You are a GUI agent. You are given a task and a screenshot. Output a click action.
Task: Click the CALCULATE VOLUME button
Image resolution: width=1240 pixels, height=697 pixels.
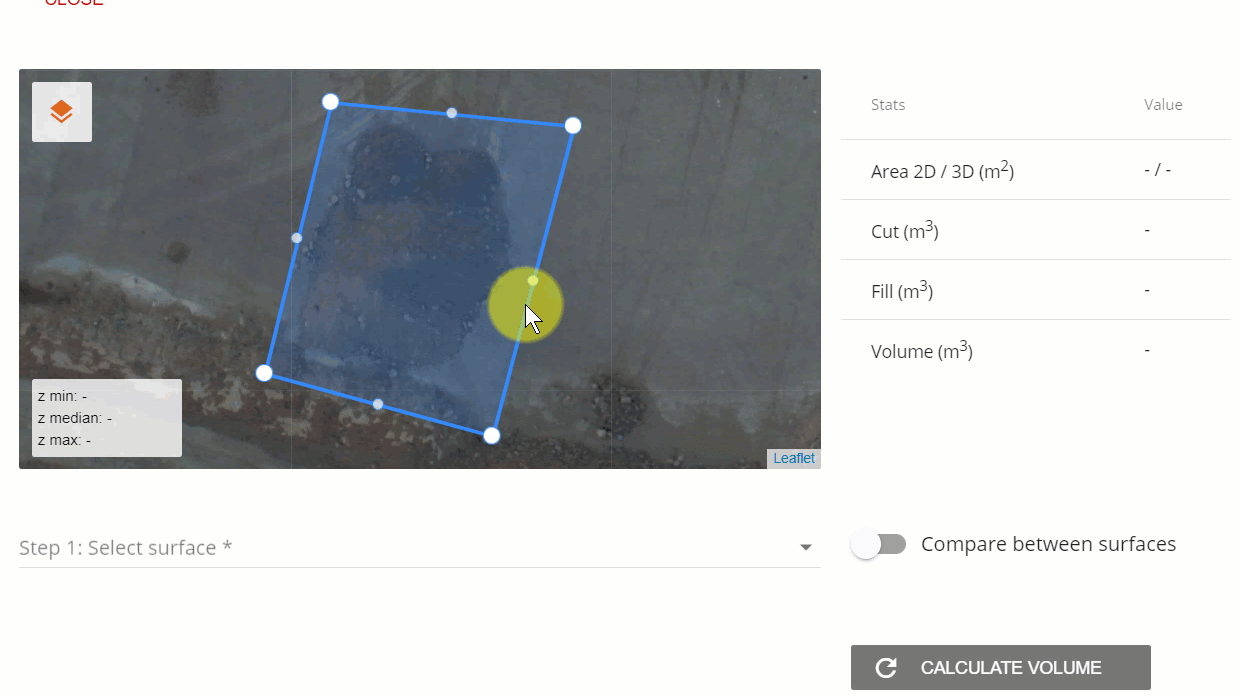click(1001, 668)
